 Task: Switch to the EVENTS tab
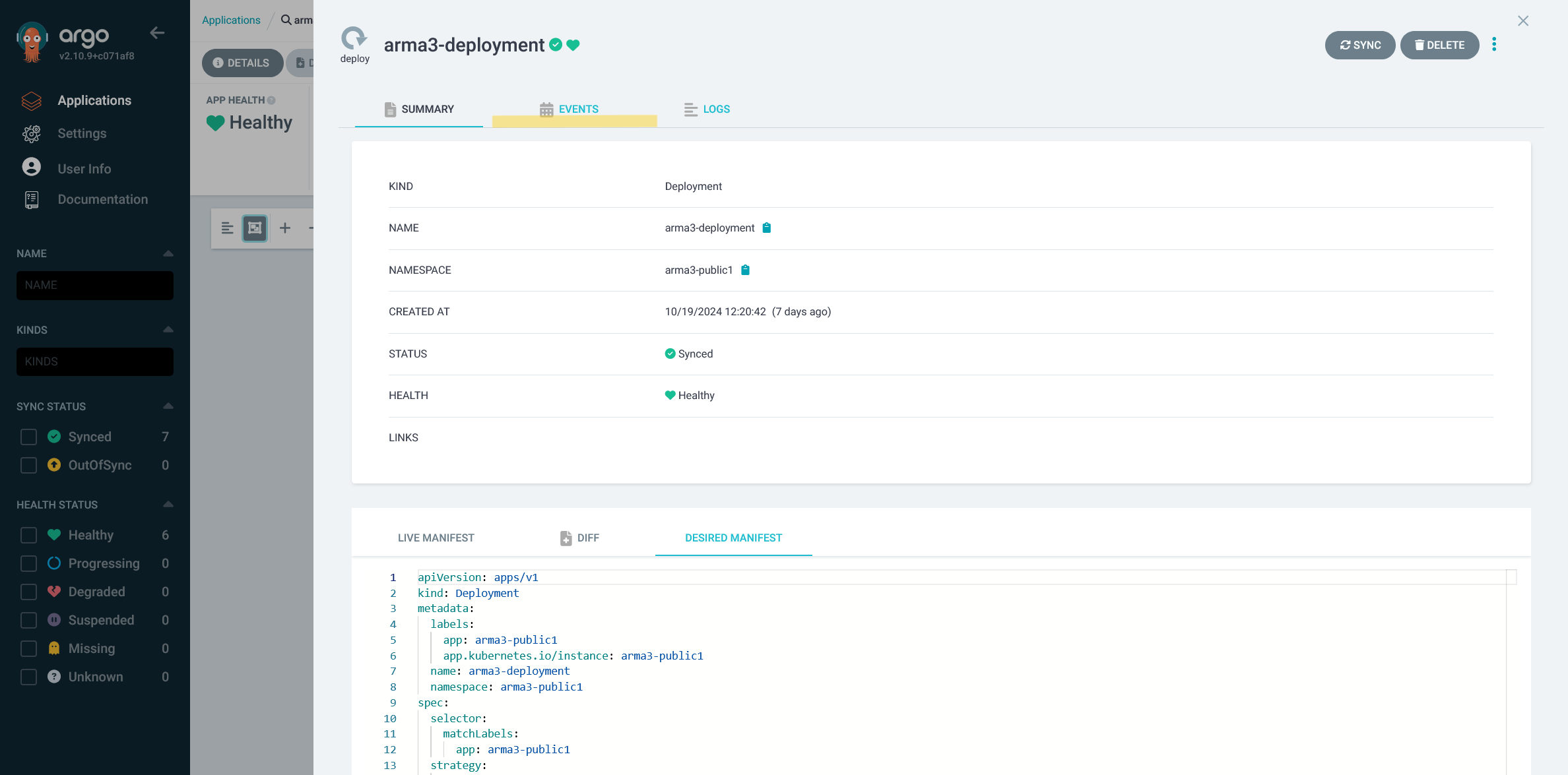coord(569,109)
